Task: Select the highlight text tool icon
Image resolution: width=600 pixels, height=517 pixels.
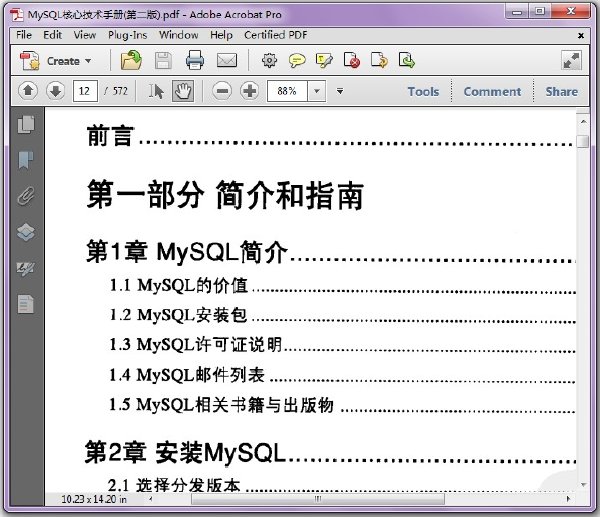Action: [324, 60]
